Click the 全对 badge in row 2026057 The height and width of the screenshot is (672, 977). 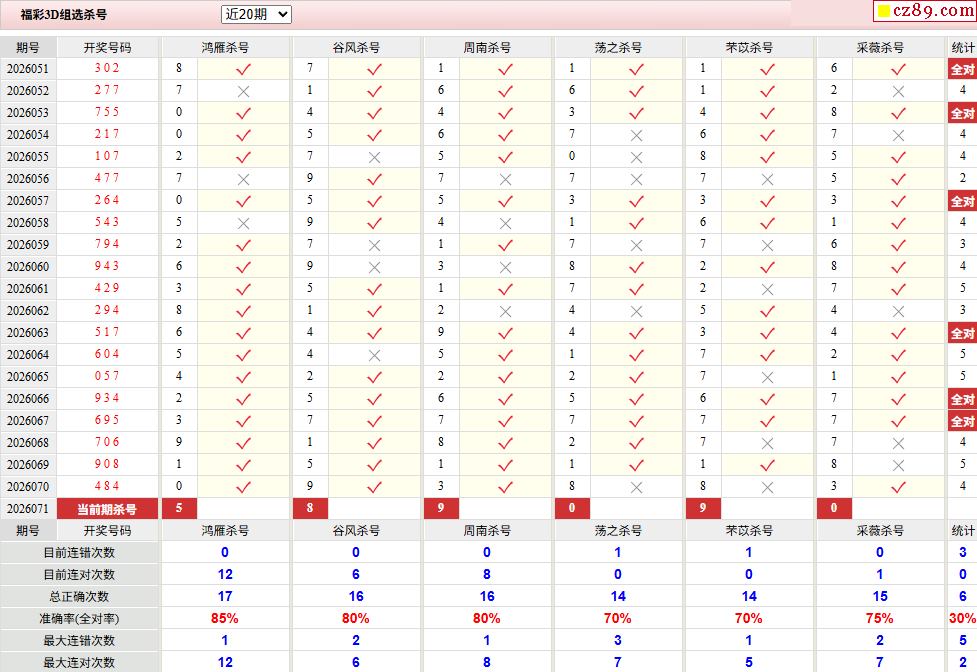click(962, 201)
